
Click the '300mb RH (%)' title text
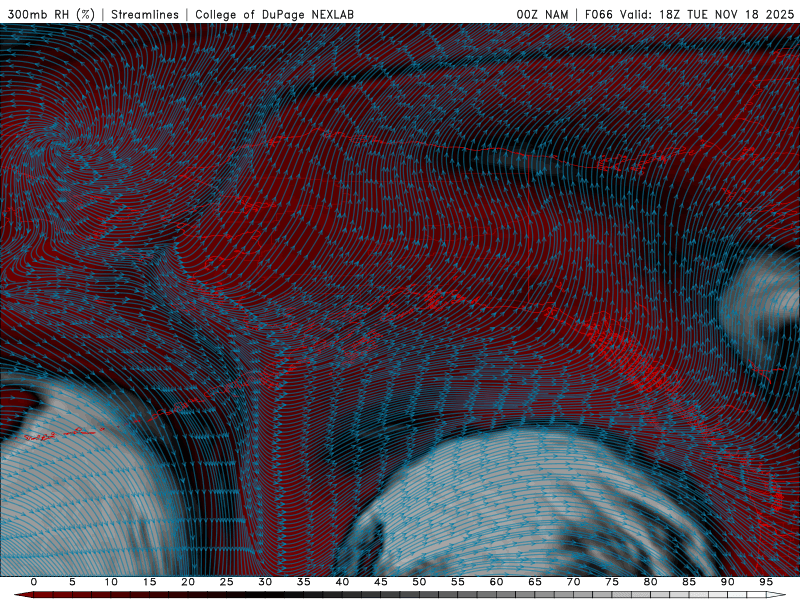tap(51, 14)
